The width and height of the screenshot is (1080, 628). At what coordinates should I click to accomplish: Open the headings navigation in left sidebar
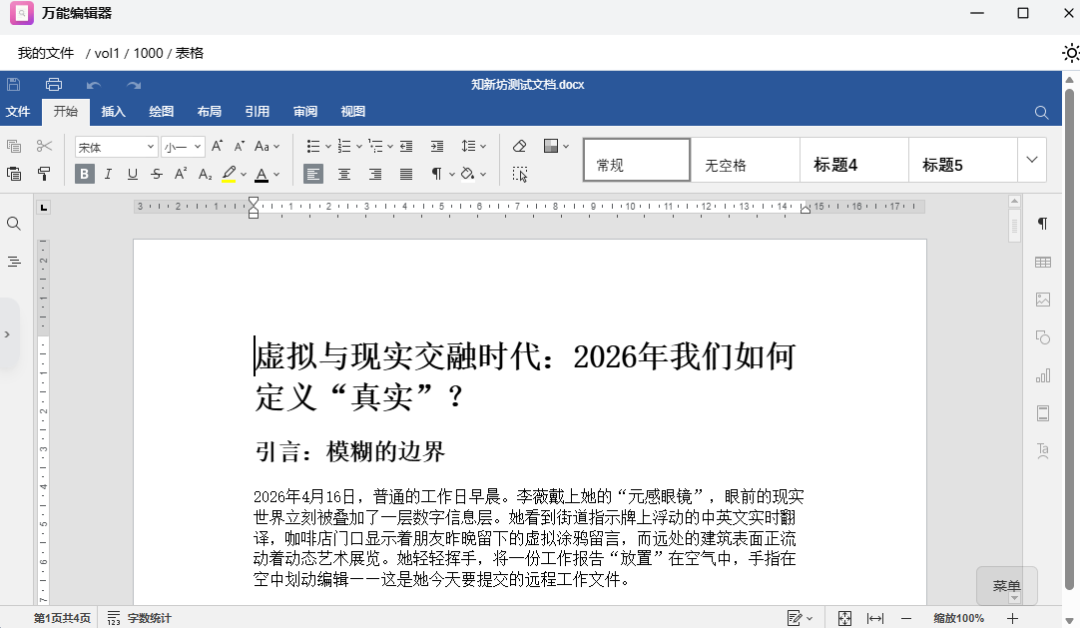[x=14, y=262]
